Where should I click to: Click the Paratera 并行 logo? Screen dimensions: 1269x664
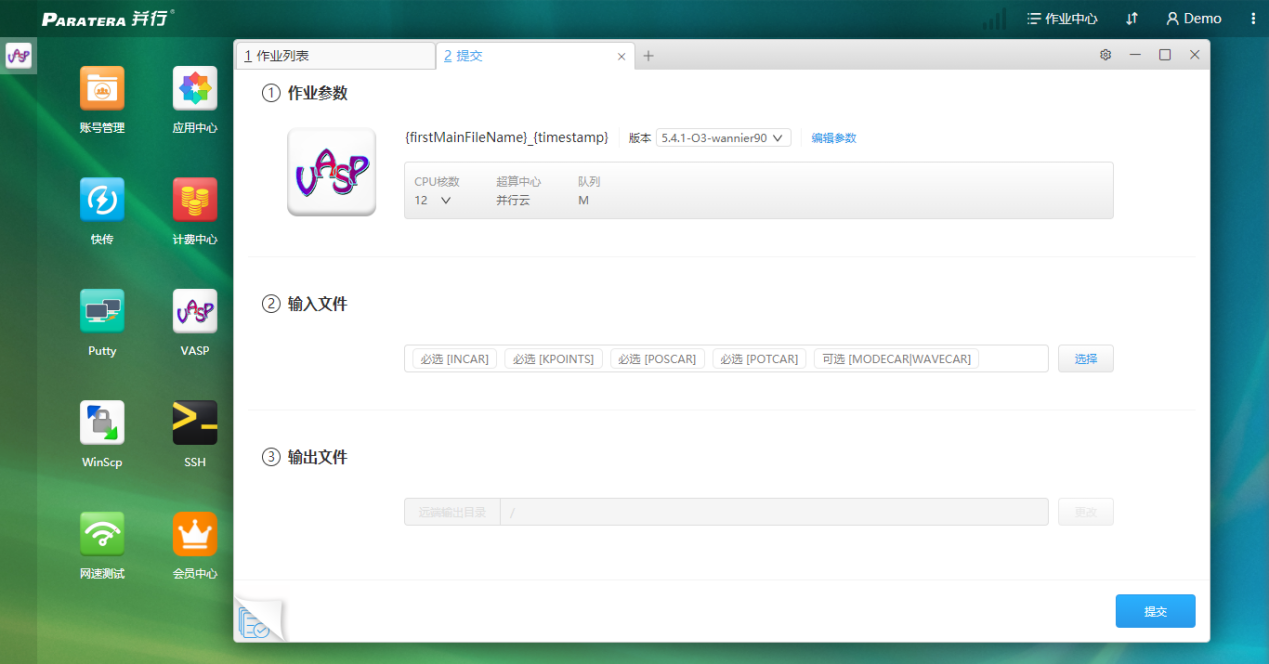point(107,18)
